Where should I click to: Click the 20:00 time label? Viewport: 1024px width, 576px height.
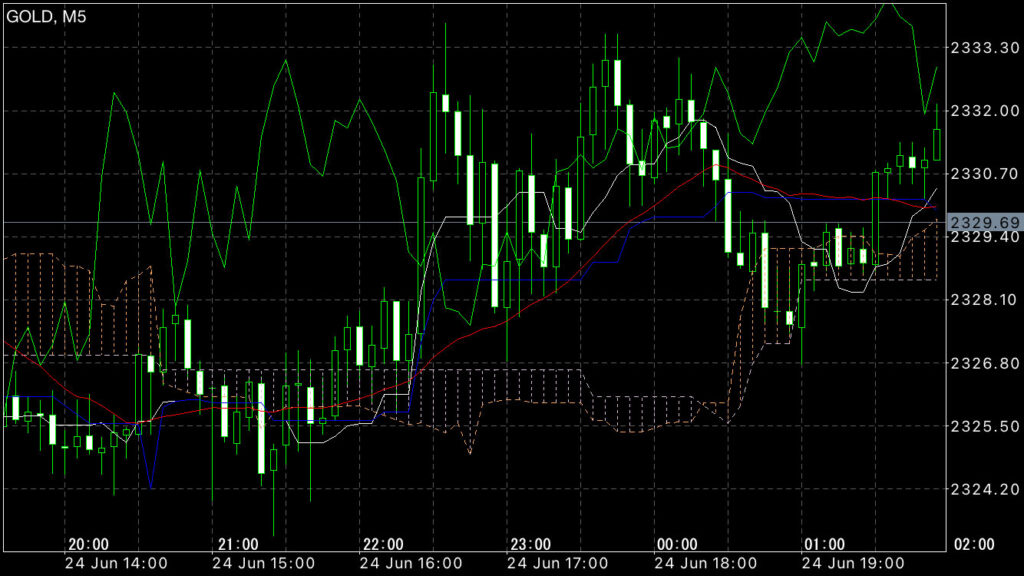pos(89,545)
